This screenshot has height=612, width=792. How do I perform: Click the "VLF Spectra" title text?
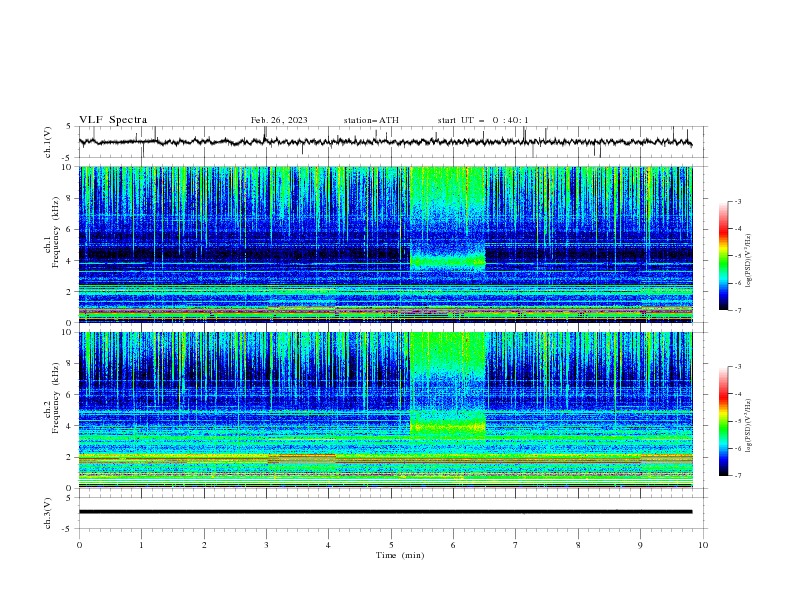[x=113, y=120]
